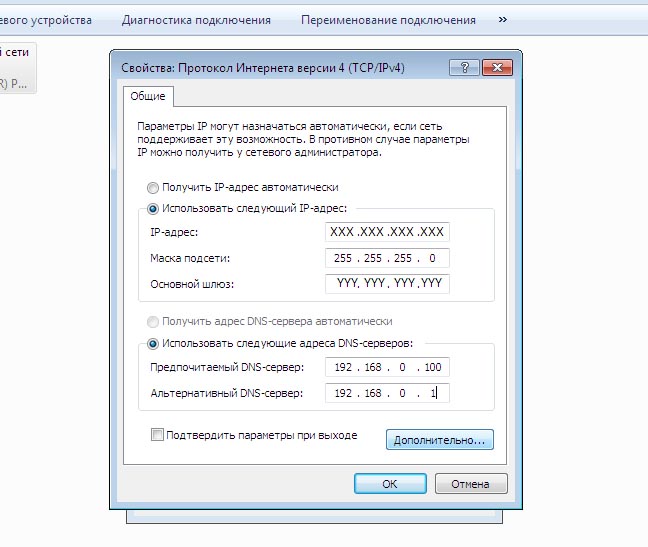Click the IP-адрес input field

[x=387, y=232]
